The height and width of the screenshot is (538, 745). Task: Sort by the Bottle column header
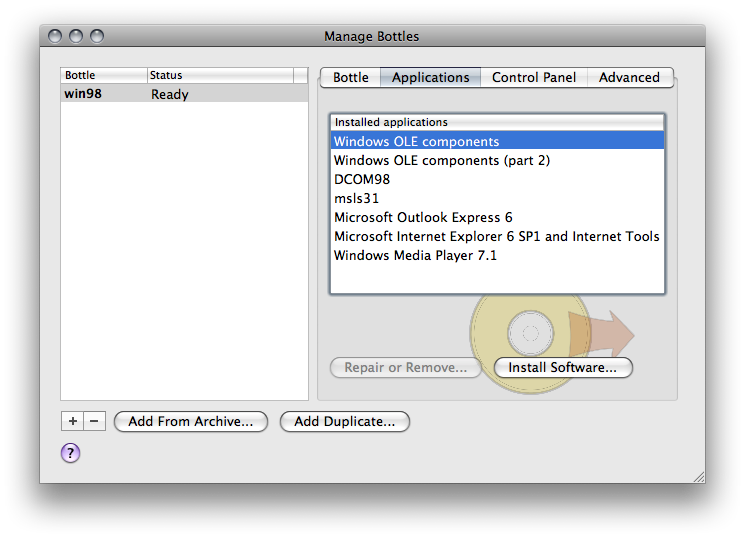point(103,75)
